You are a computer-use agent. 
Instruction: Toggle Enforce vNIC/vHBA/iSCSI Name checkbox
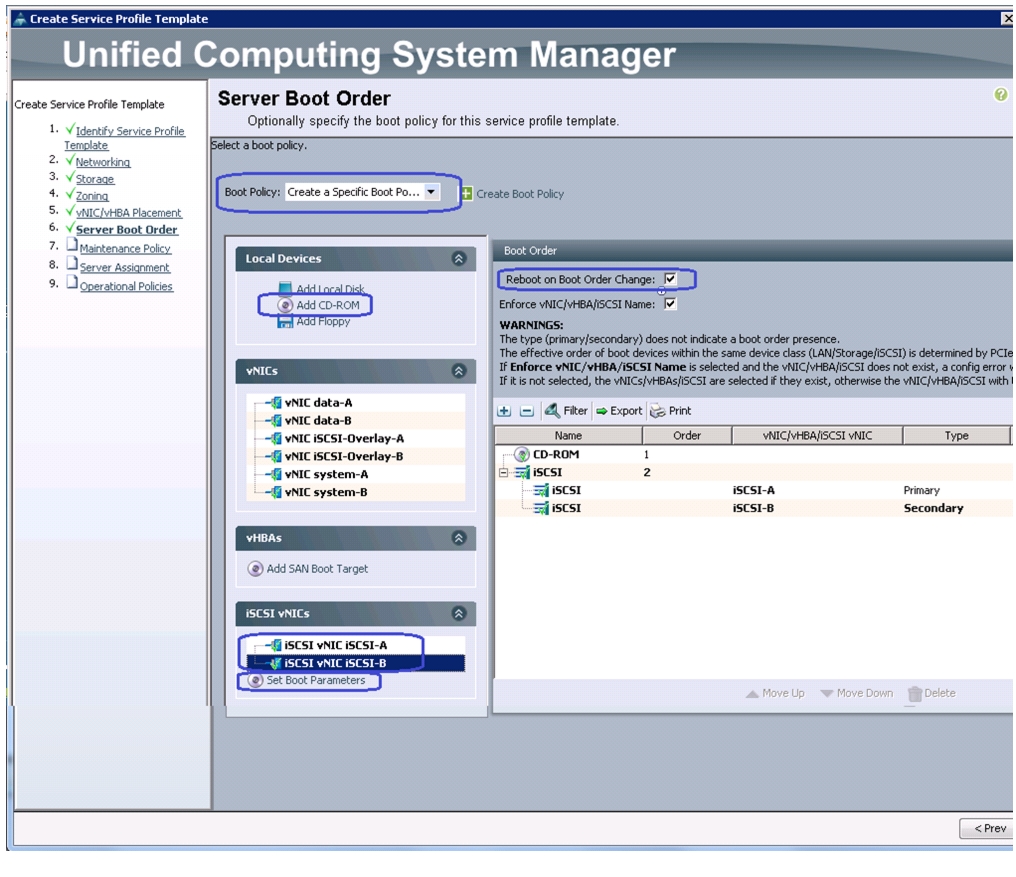(x=671, y=304)
